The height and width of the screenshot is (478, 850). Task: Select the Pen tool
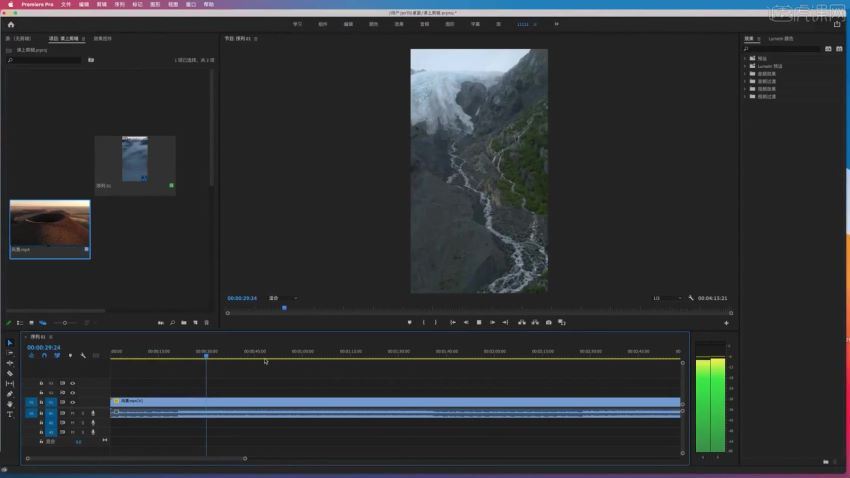(x=10, y=394)
